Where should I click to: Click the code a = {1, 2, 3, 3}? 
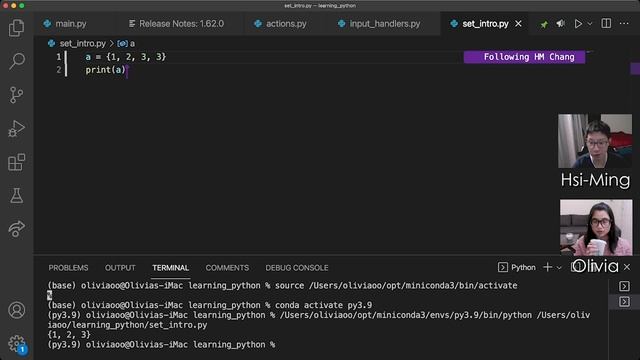pos(126,57)
